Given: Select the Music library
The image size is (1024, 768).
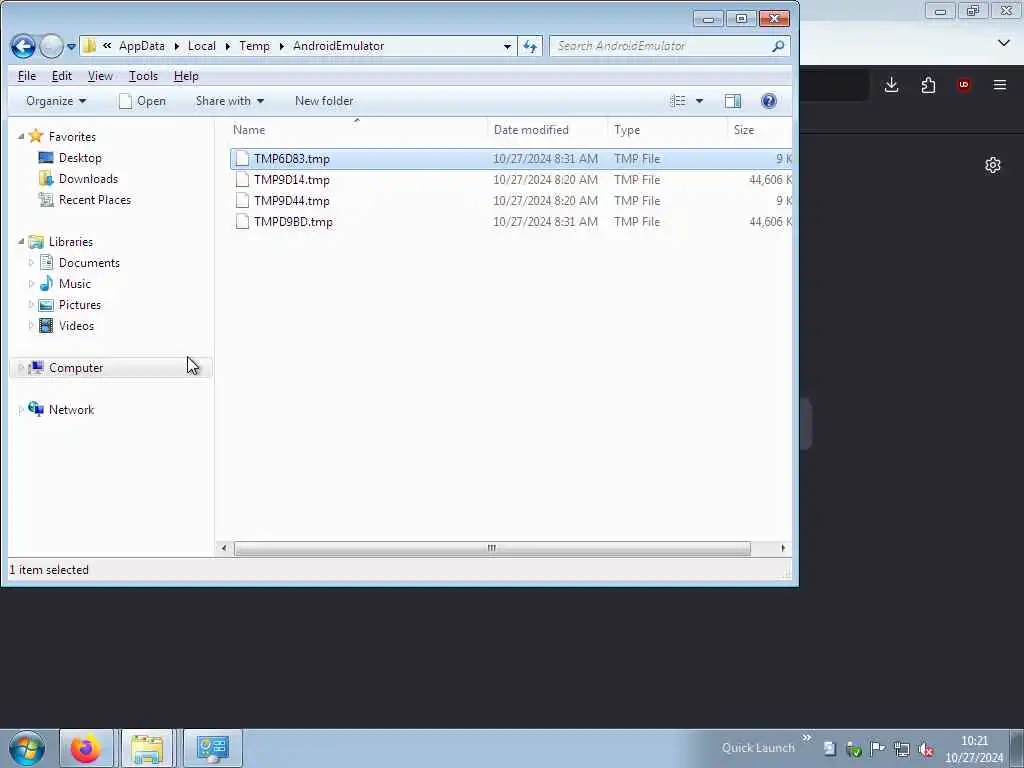Looking at the screenshot, I should tap(74, 283).
